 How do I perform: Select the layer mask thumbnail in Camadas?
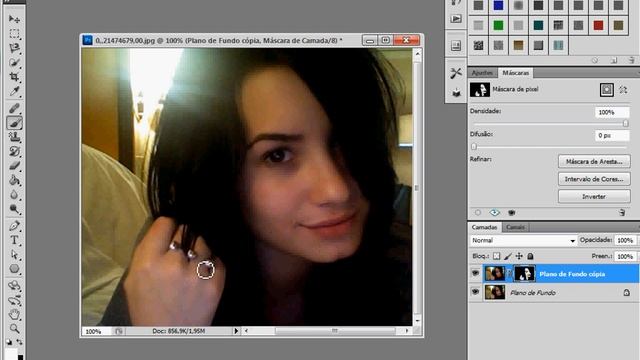[524, 273]
